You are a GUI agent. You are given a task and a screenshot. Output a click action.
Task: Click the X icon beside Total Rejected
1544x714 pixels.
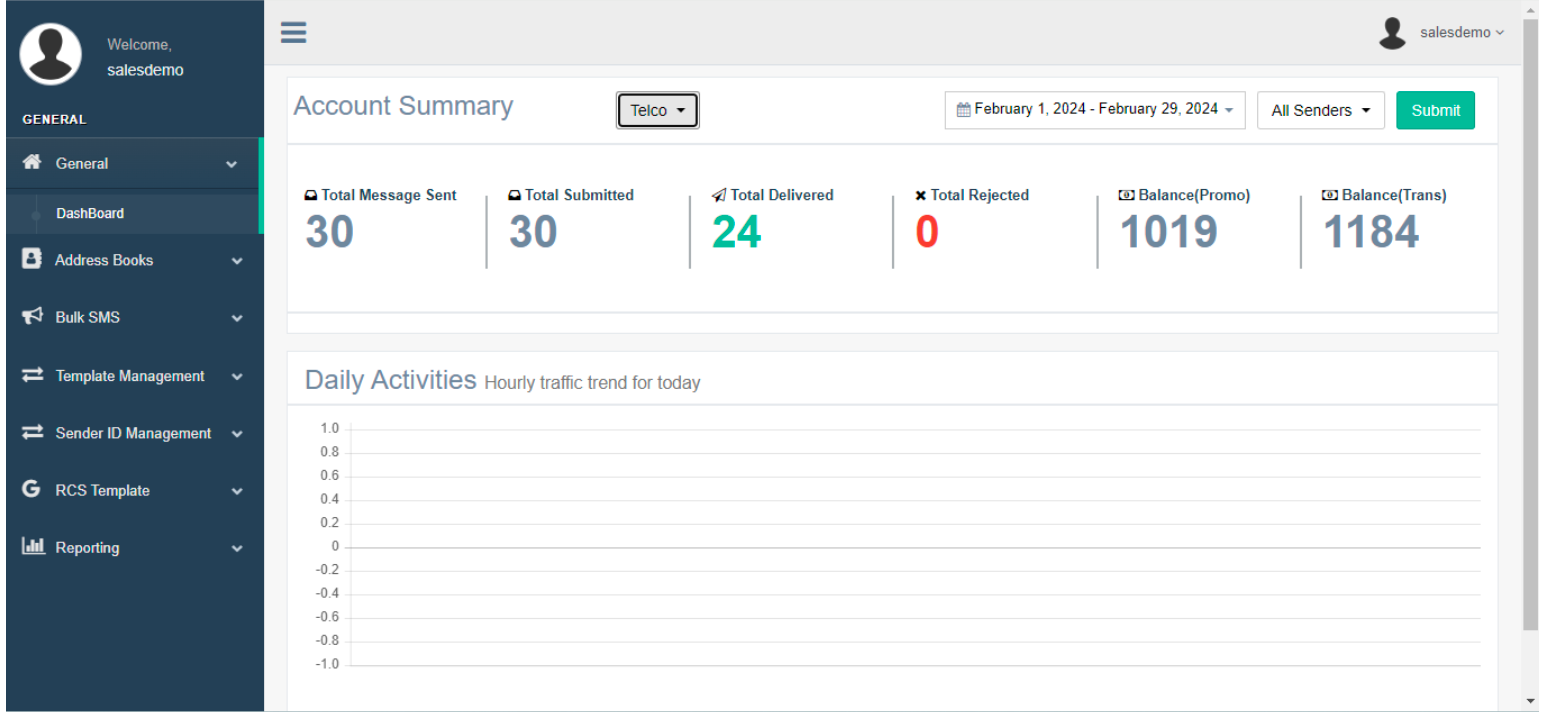(921, 195)
